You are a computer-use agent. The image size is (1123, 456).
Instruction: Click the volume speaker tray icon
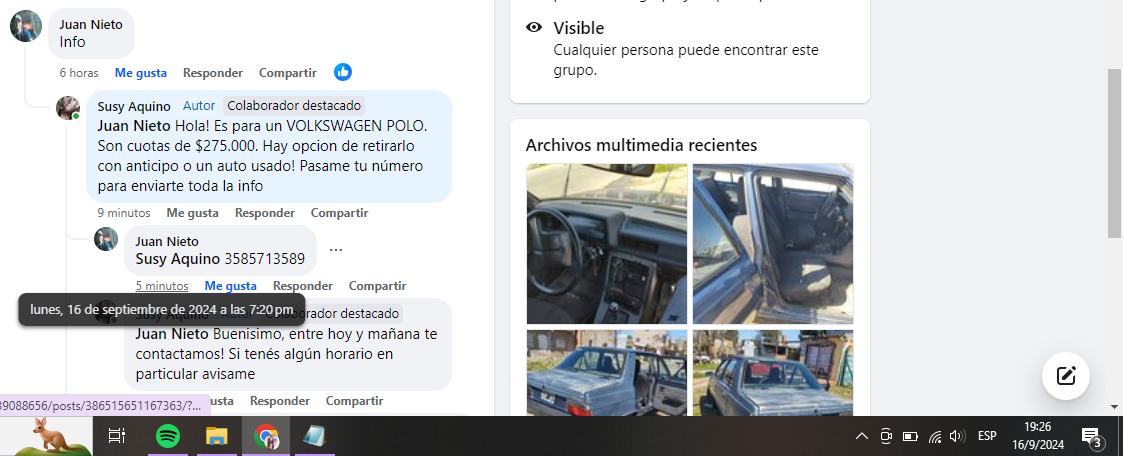point(957,436)
